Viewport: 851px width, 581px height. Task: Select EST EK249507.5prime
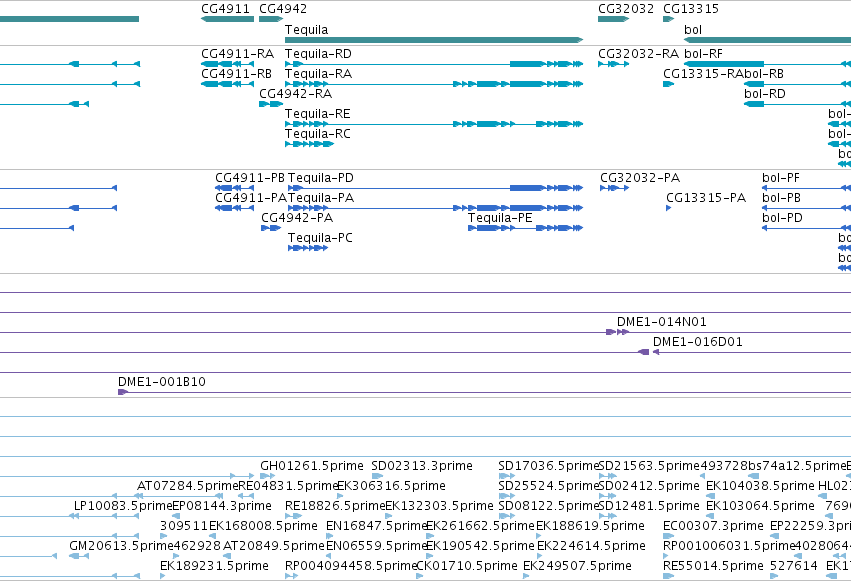point(526,576)
